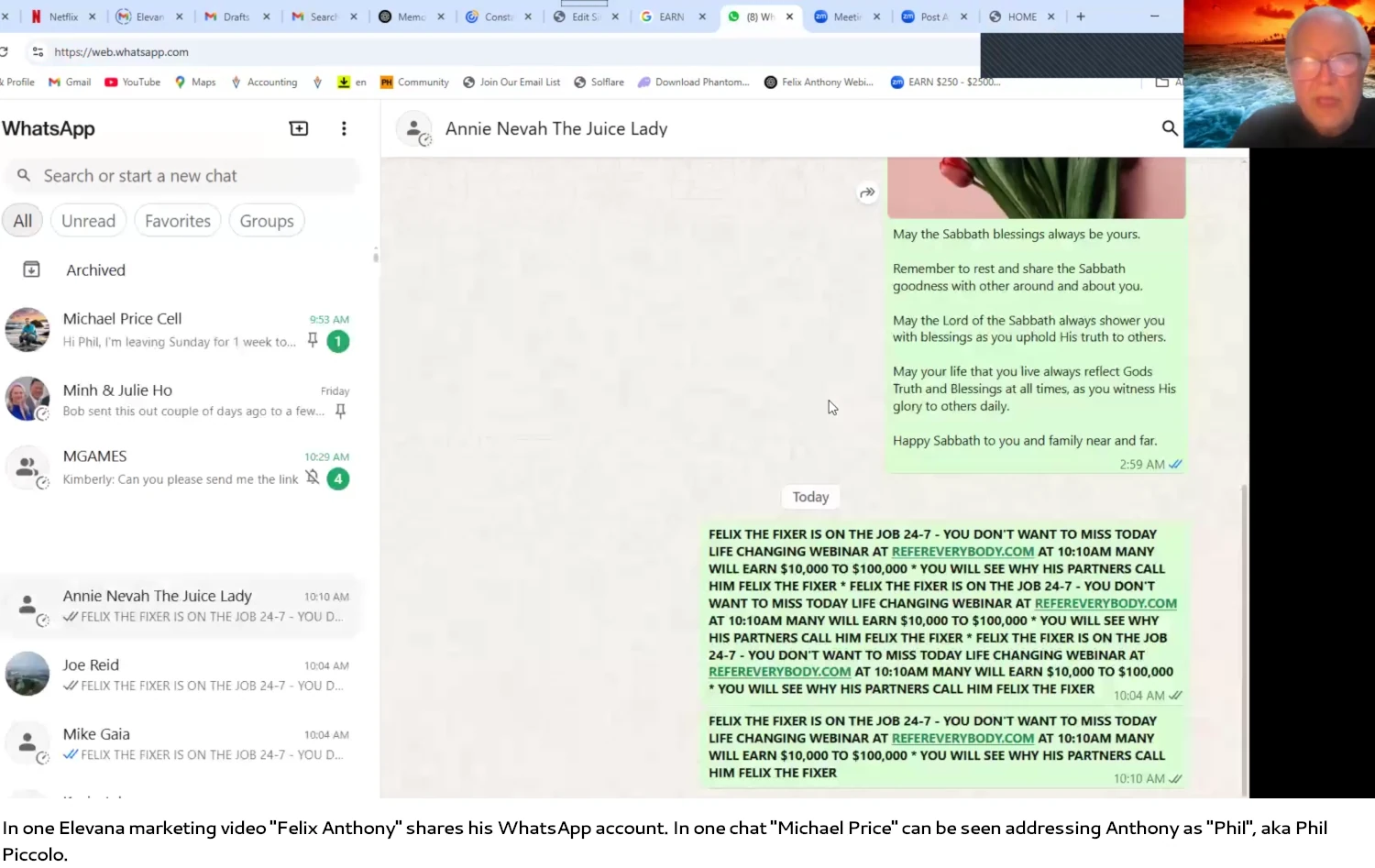Click the browser address bar URL
The height and width of the screenshot is (868, 1375).
click(x=121, y=52)
